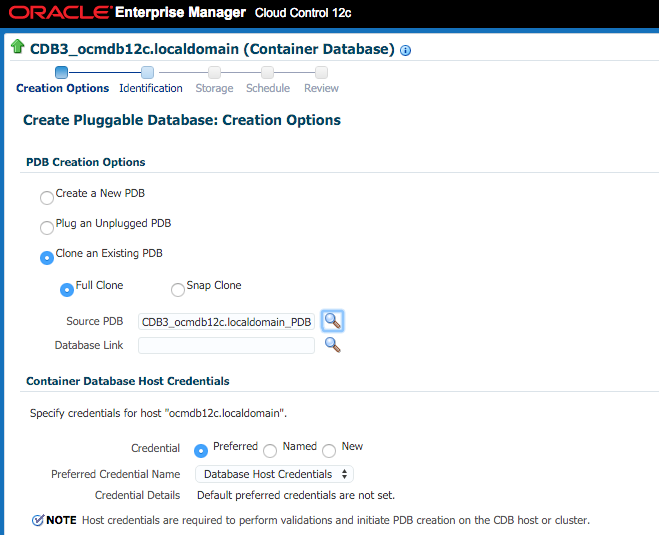The width and height of the screenshot is (659, 535).
Task: Click the Source PDB search magnifier icon
Action: (332, 321)
